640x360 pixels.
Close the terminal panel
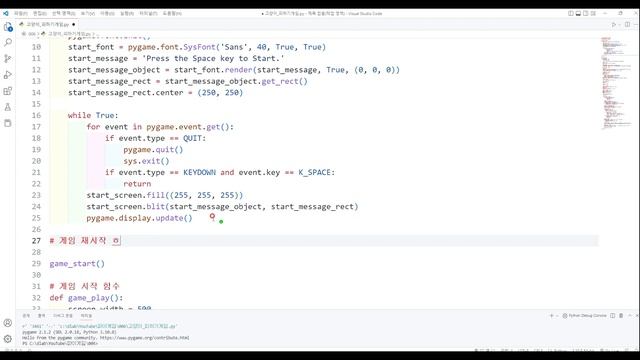pos(637,316)
